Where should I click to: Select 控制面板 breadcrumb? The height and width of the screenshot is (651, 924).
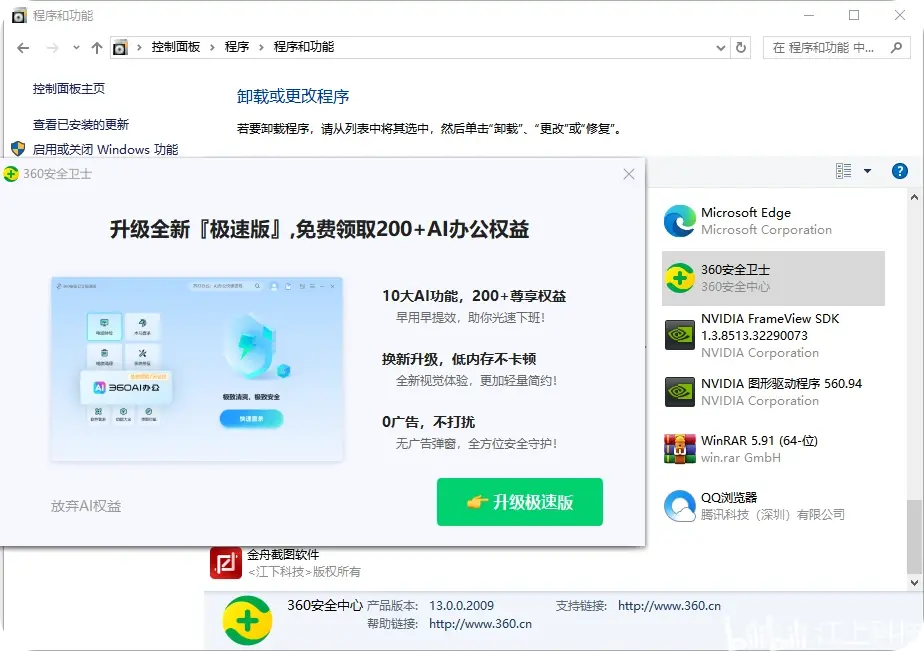[x=176, y=47]
